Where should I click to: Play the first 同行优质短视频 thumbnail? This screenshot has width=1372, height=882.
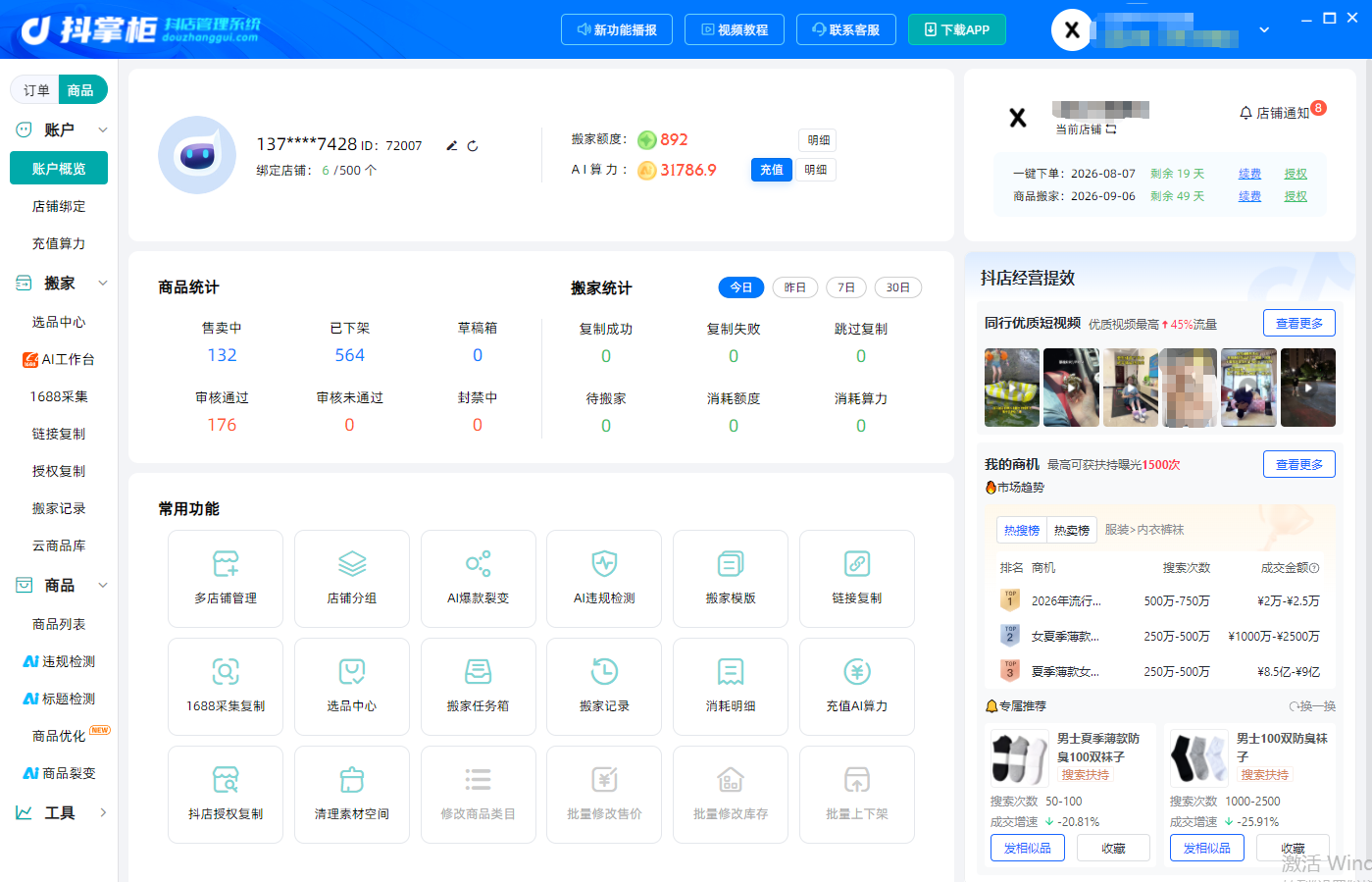1012,388
